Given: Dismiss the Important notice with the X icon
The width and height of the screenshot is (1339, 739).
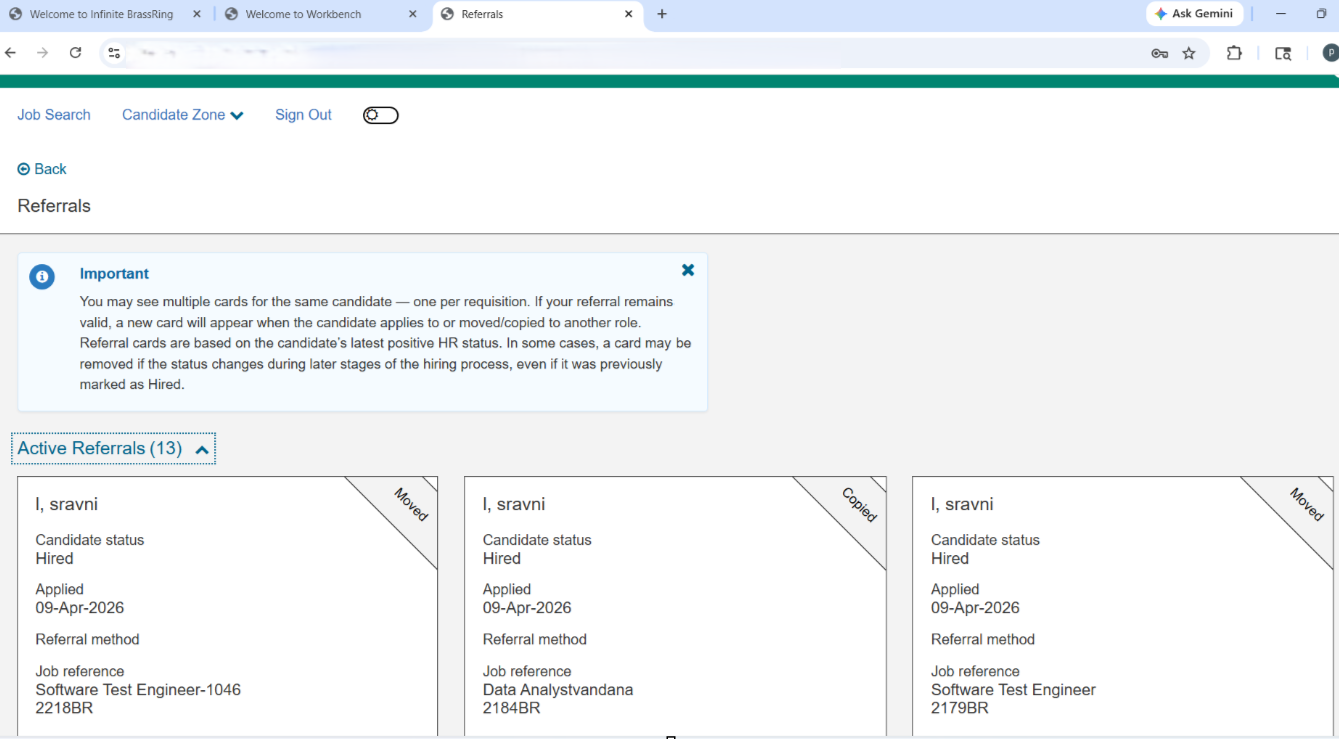Looking at the screenshot, I should 688,270.
